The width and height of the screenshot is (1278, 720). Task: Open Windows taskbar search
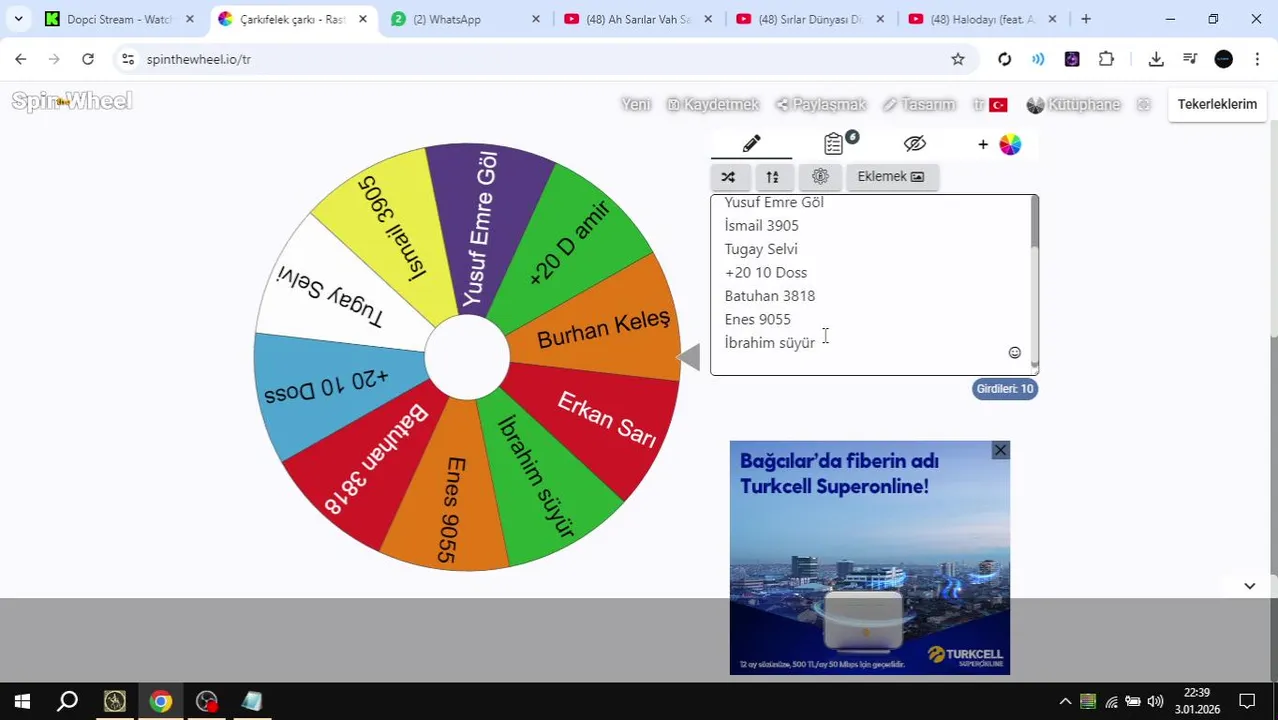tap(67, 701)
